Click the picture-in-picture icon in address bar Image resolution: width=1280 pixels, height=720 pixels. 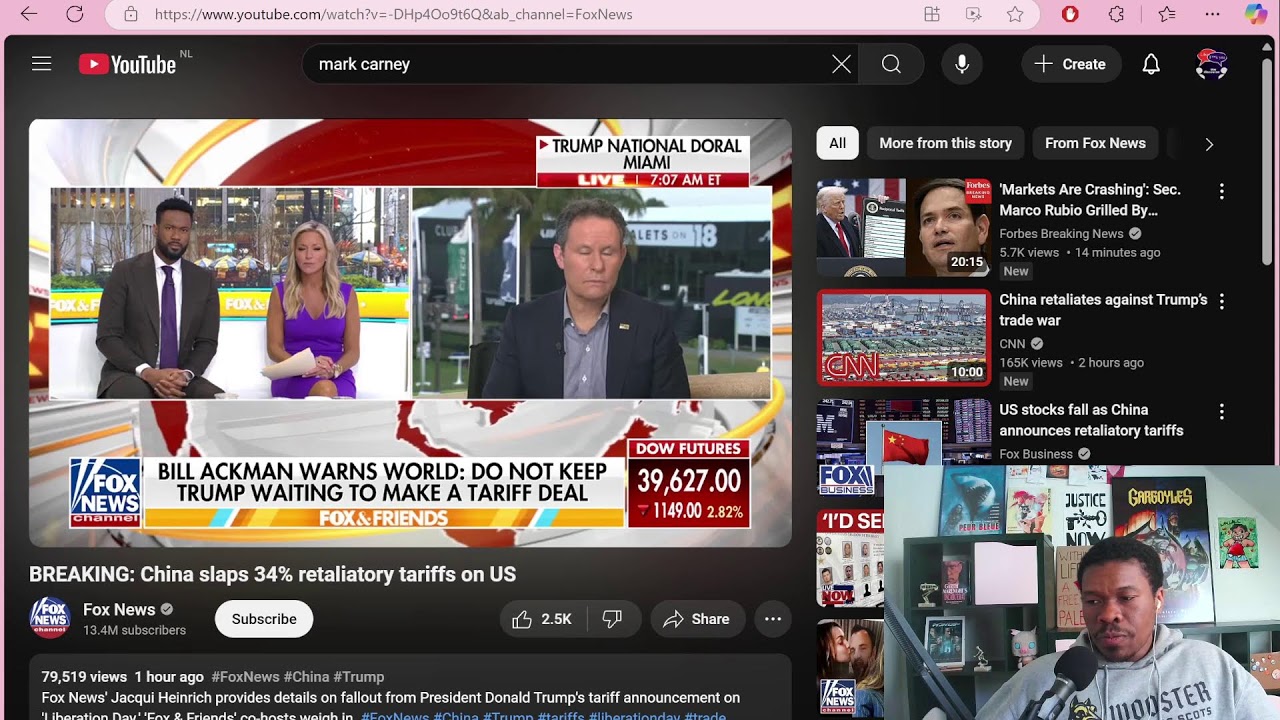point(974,14)
